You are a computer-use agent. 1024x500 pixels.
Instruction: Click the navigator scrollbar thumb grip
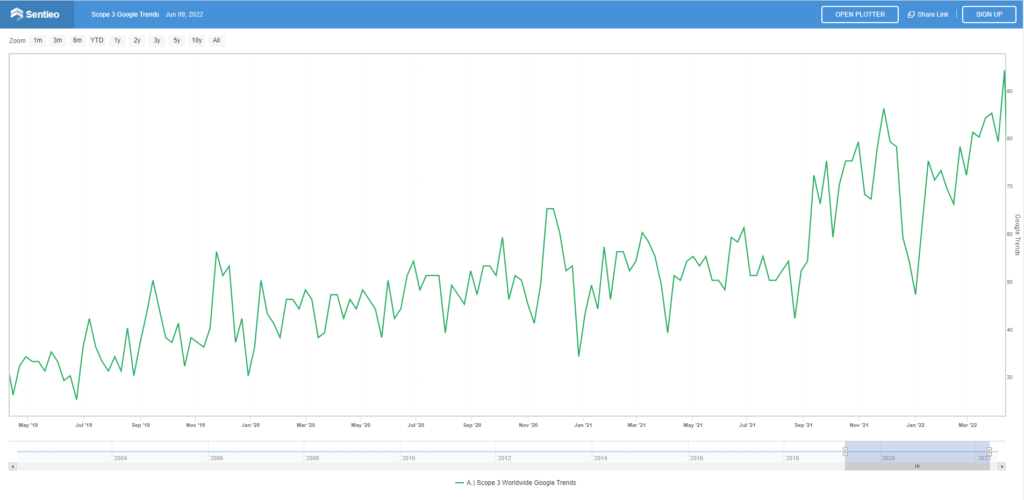click(x=917, y=466)
